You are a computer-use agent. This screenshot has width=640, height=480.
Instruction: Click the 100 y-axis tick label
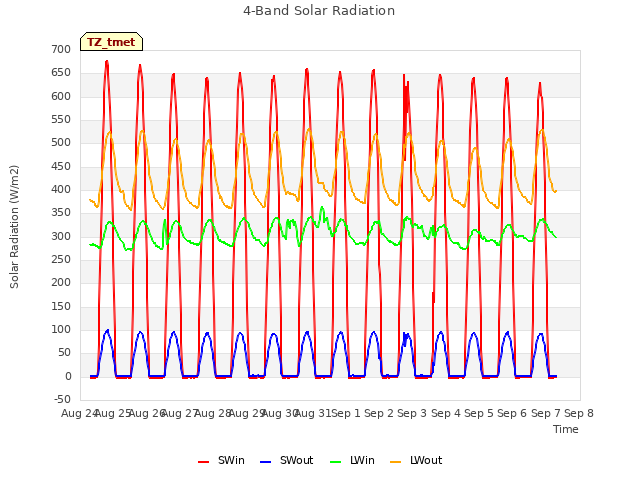[61, 329]
